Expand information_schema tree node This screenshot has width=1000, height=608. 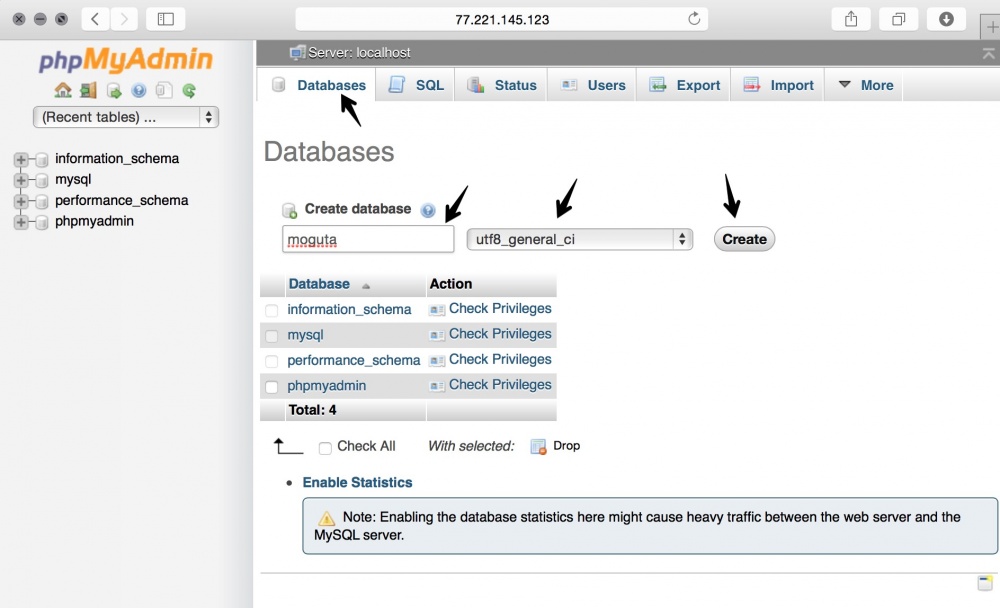pos(21,159)
